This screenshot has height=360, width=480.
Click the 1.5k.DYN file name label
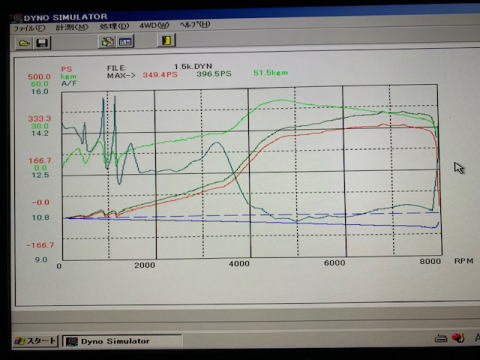click(x=193, y=66)
